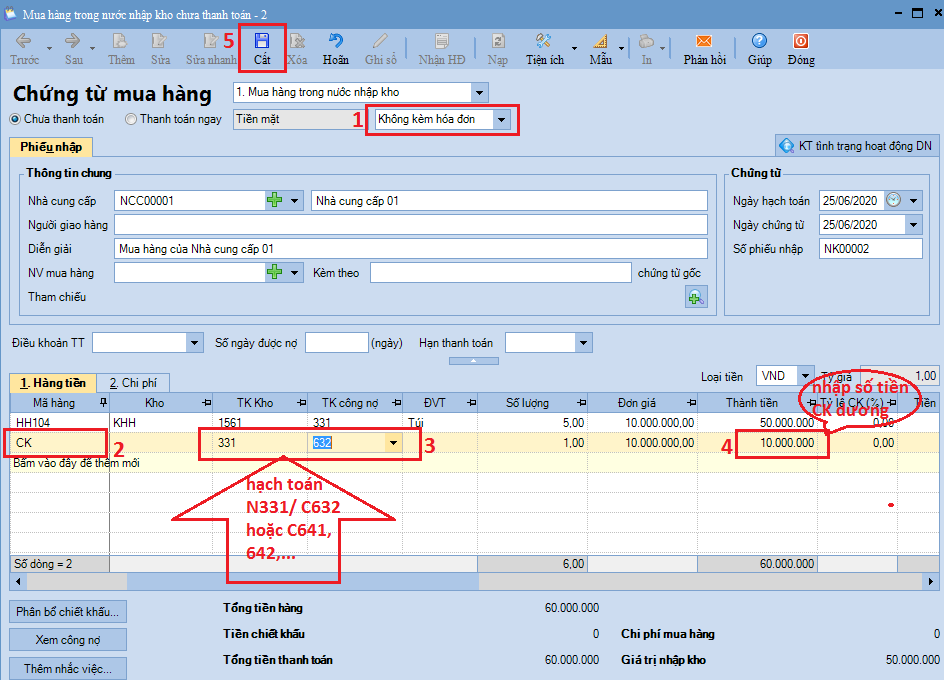Open TK công nợ 632 cell dropdown
This screenshot has width=944, height=680.
point(393,443)
